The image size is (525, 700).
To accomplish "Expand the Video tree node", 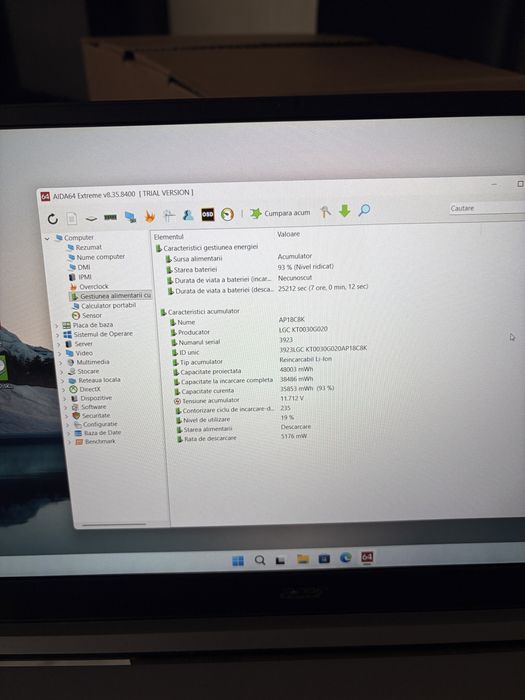I will [x=61, y=354].
